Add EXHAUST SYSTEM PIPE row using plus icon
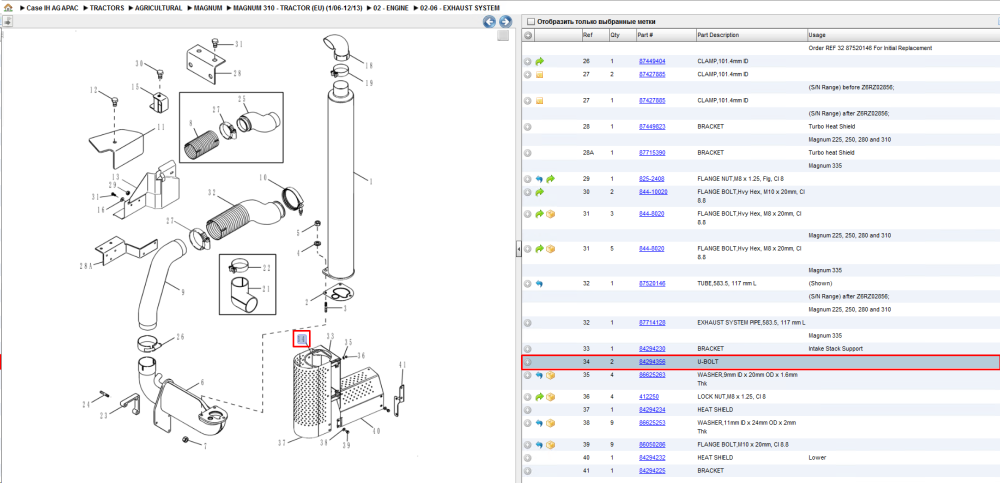The width and height of the screenshot is (1000, 483). (528, 323)
